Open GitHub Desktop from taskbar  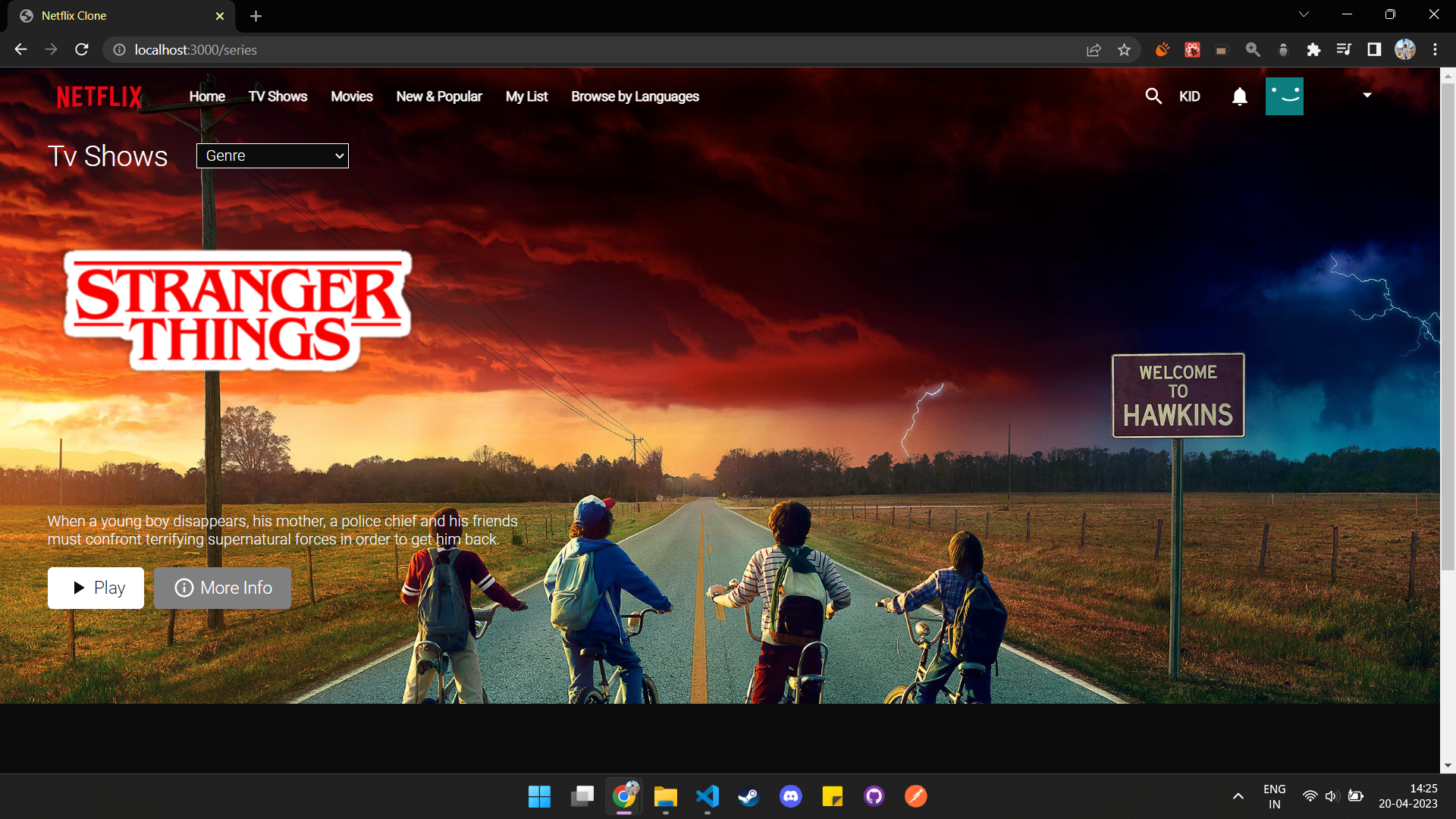[x=874, y=796]
